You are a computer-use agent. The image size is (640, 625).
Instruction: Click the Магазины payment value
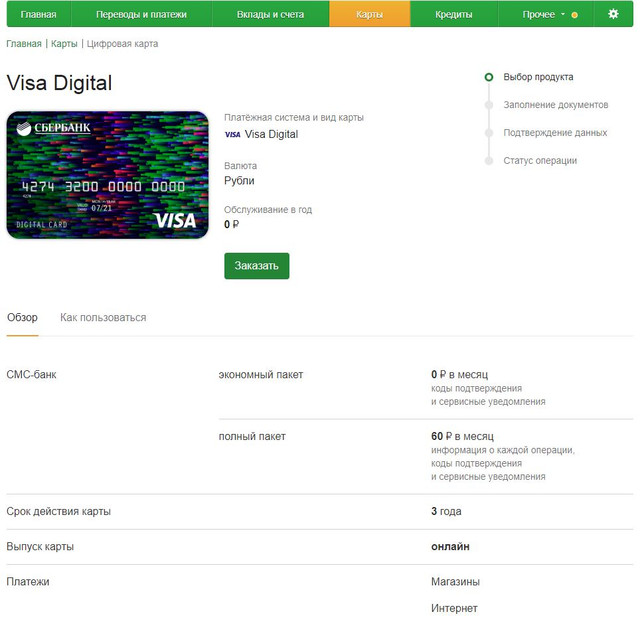(456, 582)
